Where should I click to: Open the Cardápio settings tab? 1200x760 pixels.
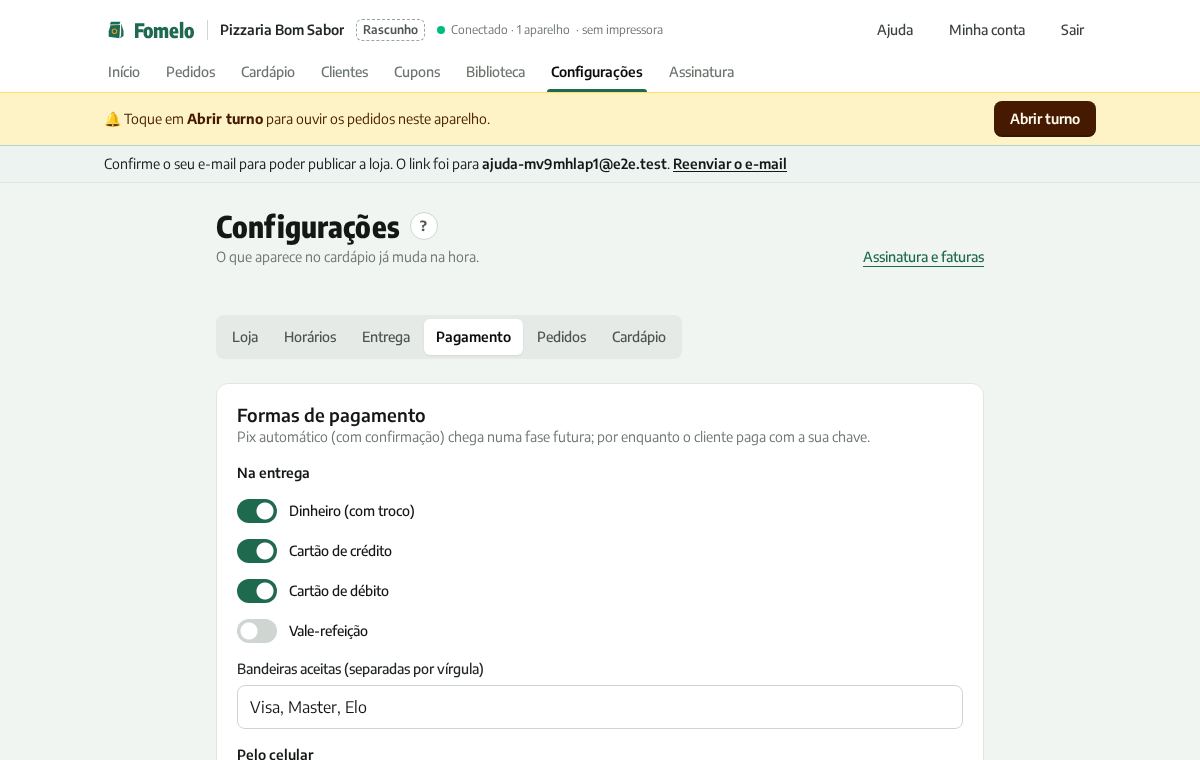(x=639, y=337)
